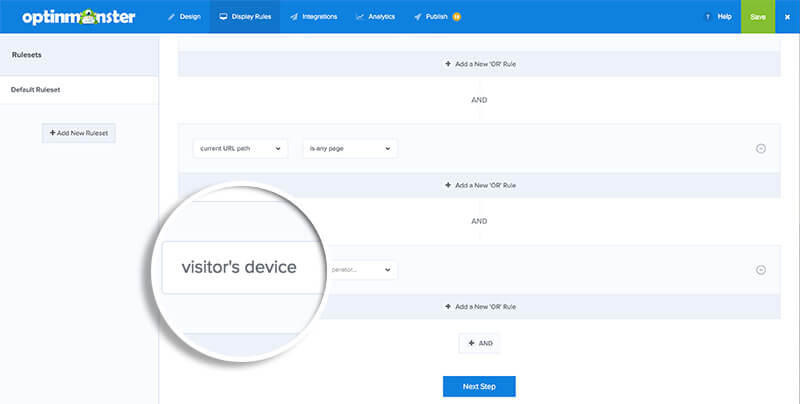Click the pause badge next to Publish
Screen dimensions: 800x404
point(457,17)
